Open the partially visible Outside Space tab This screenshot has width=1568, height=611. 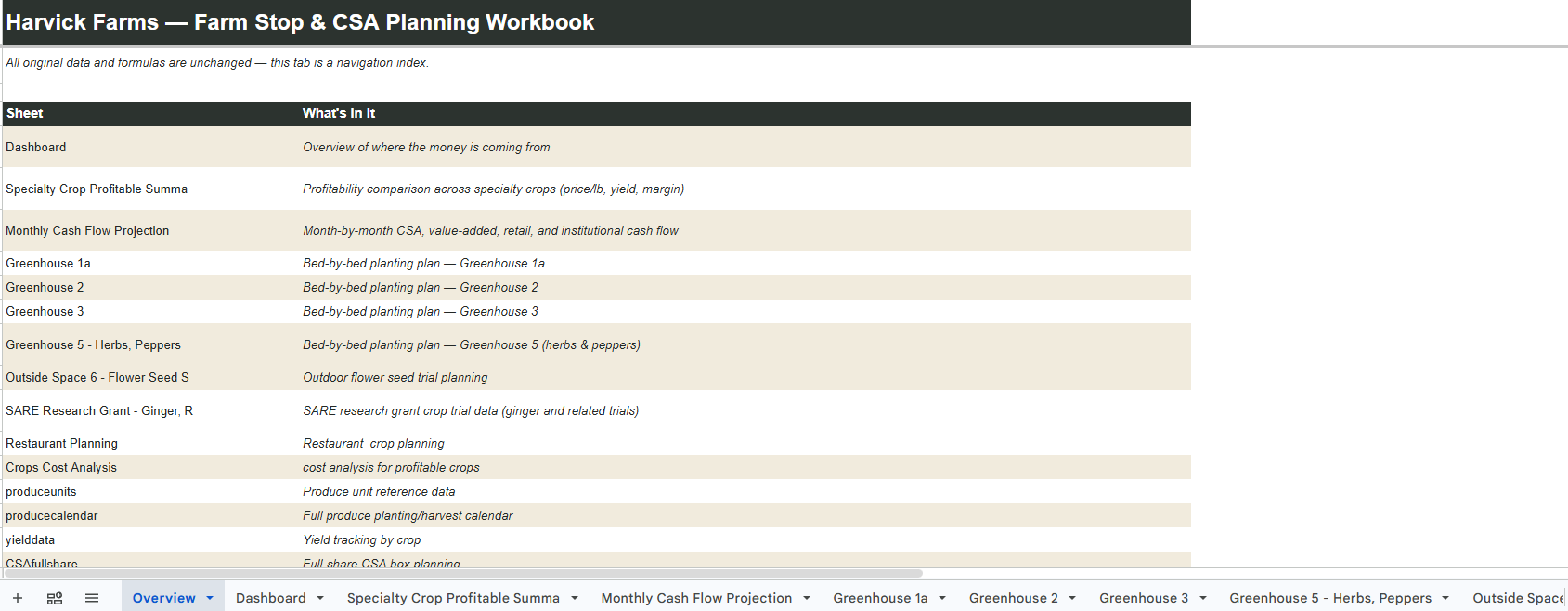(x=1517, y=598)
